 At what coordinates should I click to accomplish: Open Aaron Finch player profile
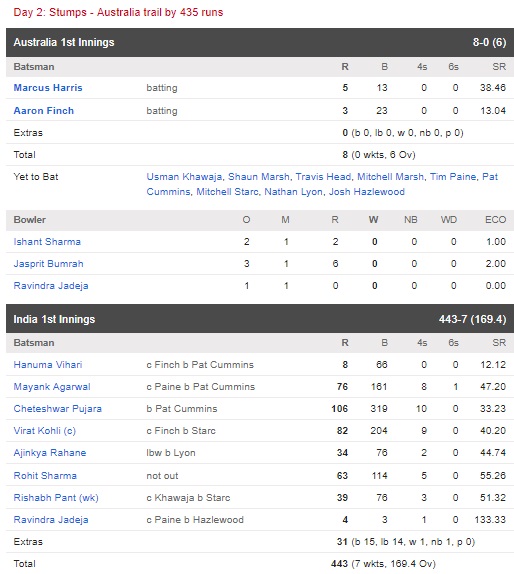click(x=44, y=111)
